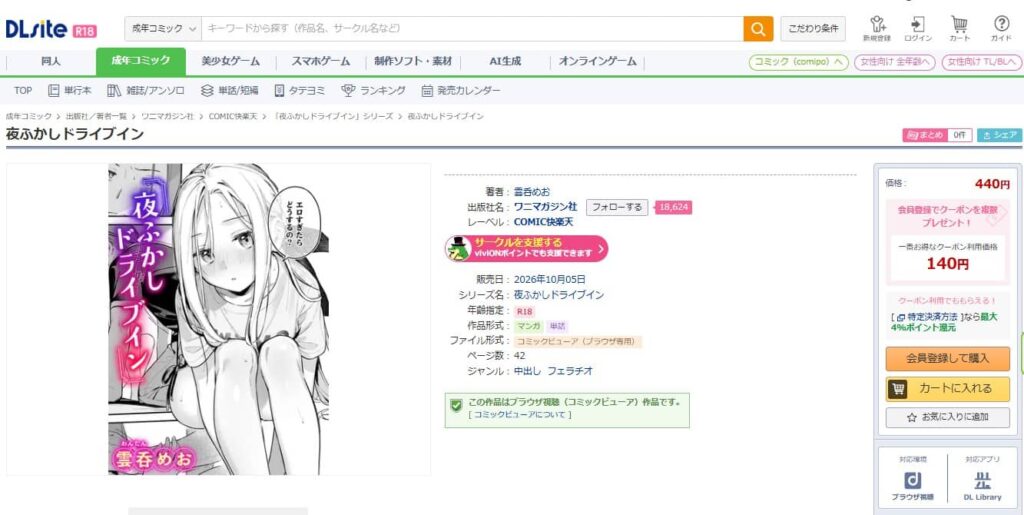Open こだわり条件 advanced search
Screen dimensions: 1024x515
[812, 29]
